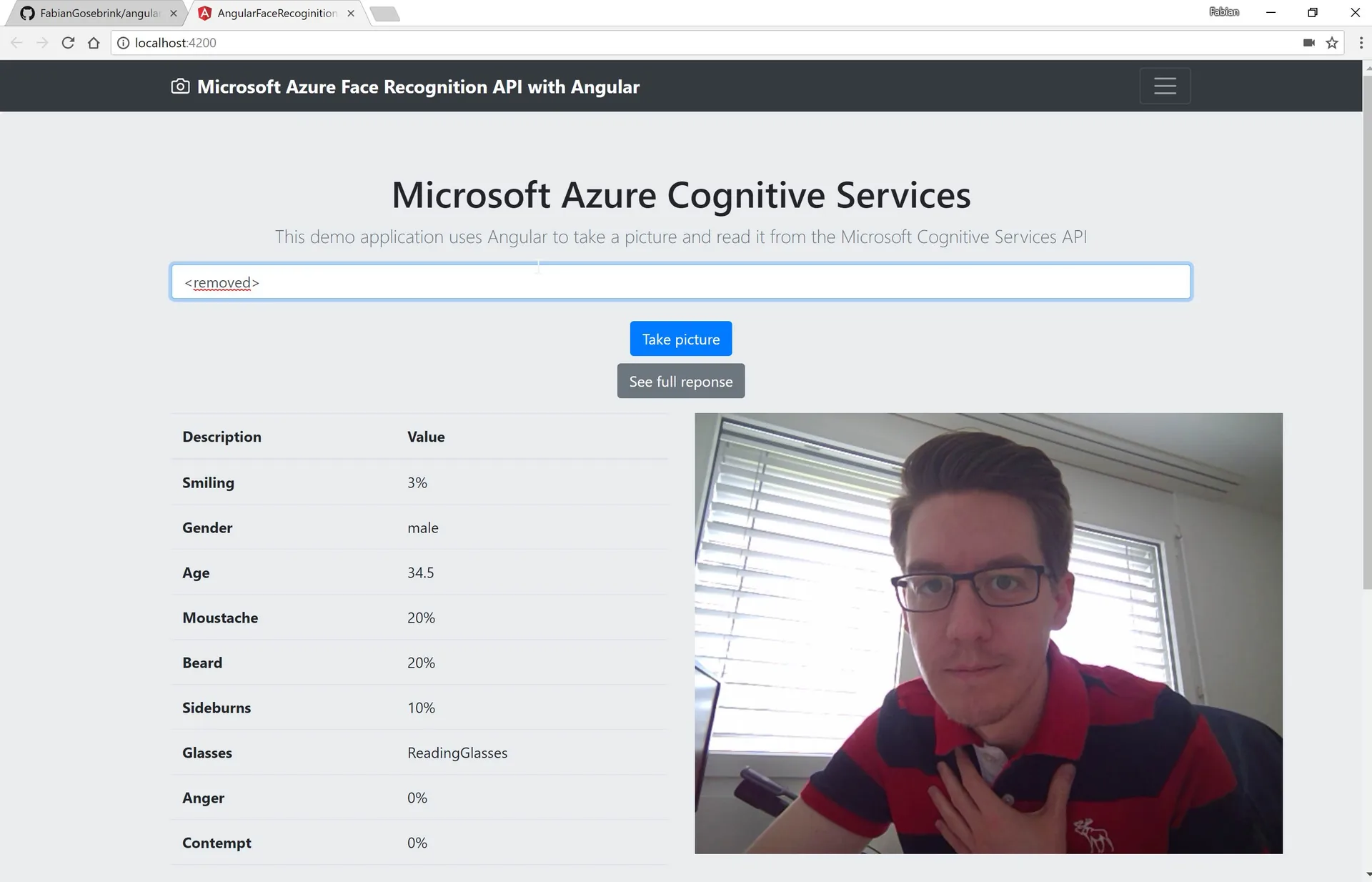Screen dimensions: 1372x882
Task: Click the ReadingGlasses value
Action: (x=457, y=753)
